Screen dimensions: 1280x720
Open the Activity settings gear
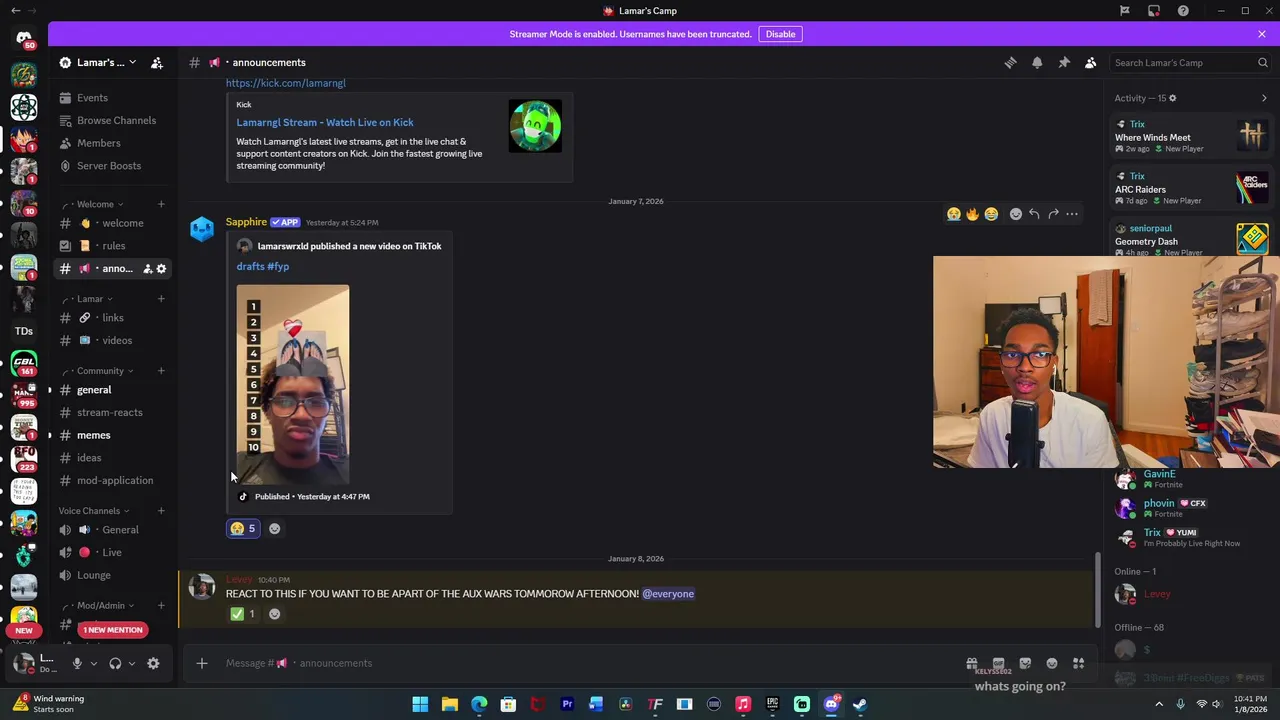1172,98
